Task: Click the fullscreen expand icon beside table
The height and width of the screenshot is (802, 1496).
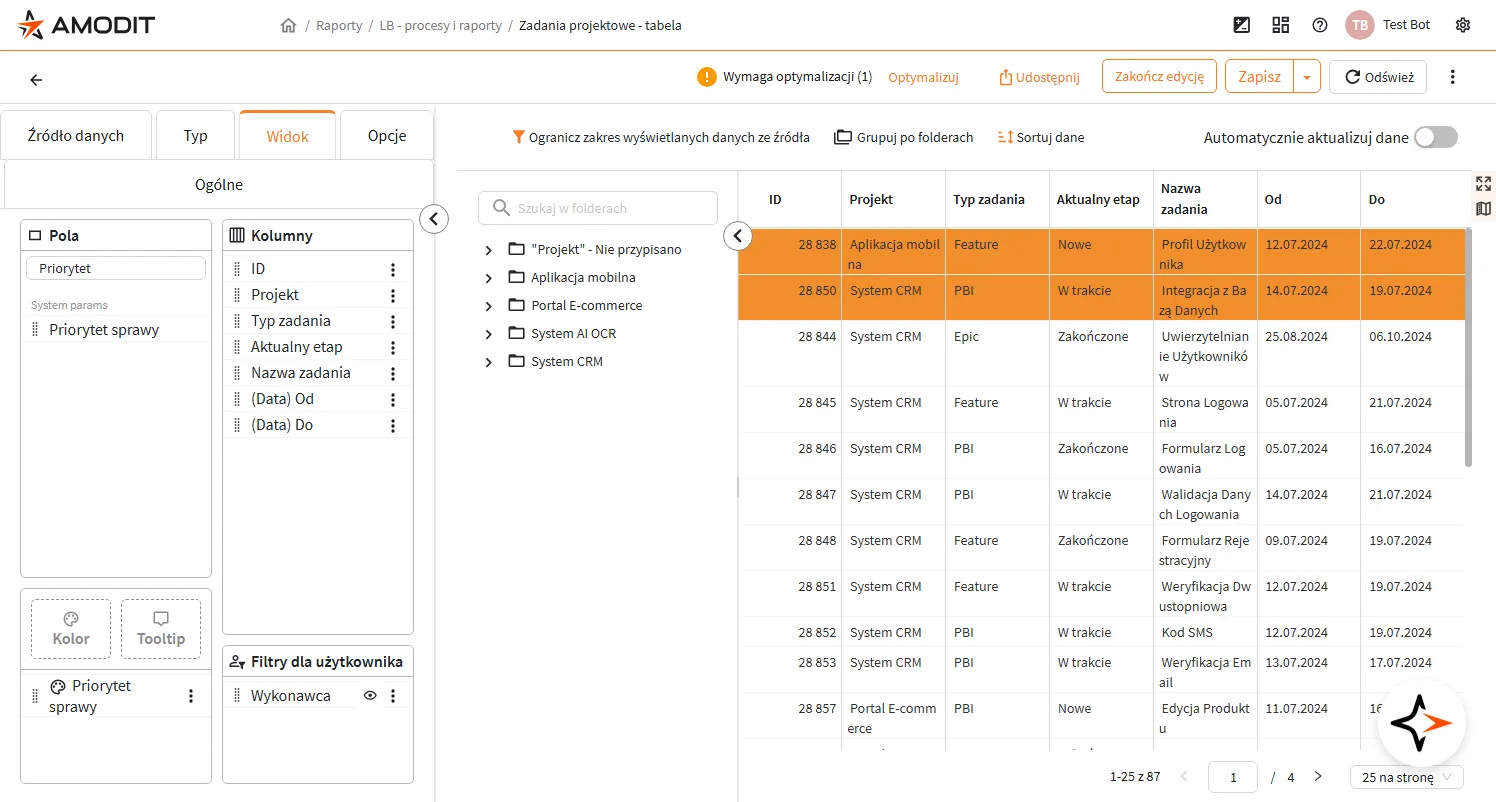Action: [1483, 183]
